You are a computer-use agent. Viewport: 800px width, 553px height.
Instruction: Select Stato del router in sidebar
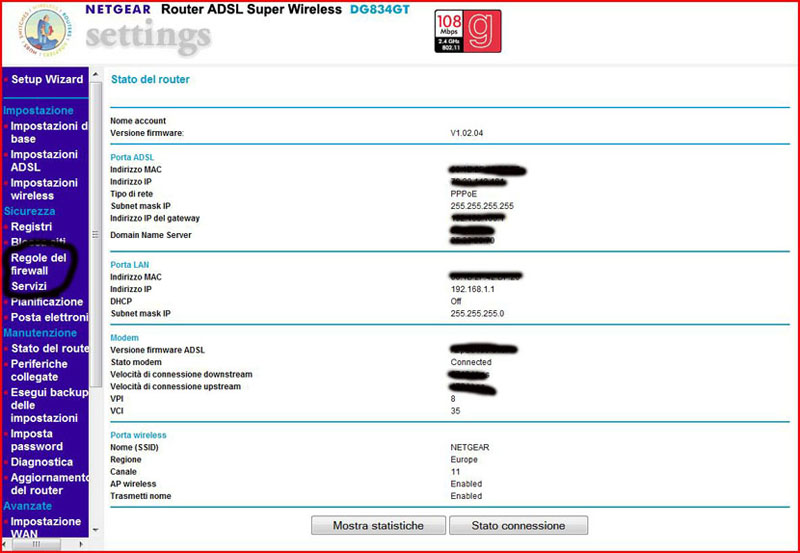pos(50,348)
